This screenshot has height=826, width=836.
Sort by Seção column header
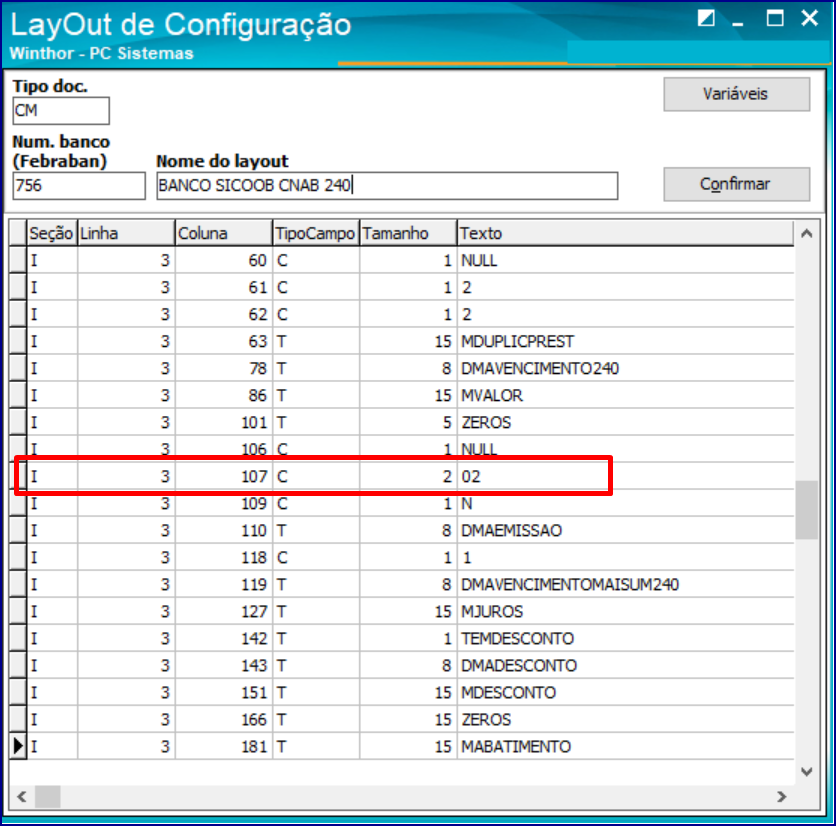(x=52, y=233)
